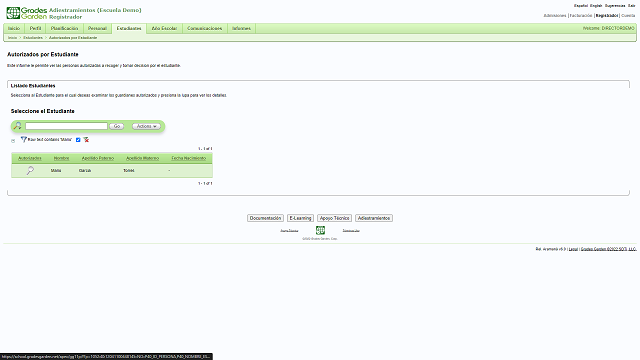The image size is (640, 360).
Task: Click the Adiestramientos footer button
Action: pos(374,218)
